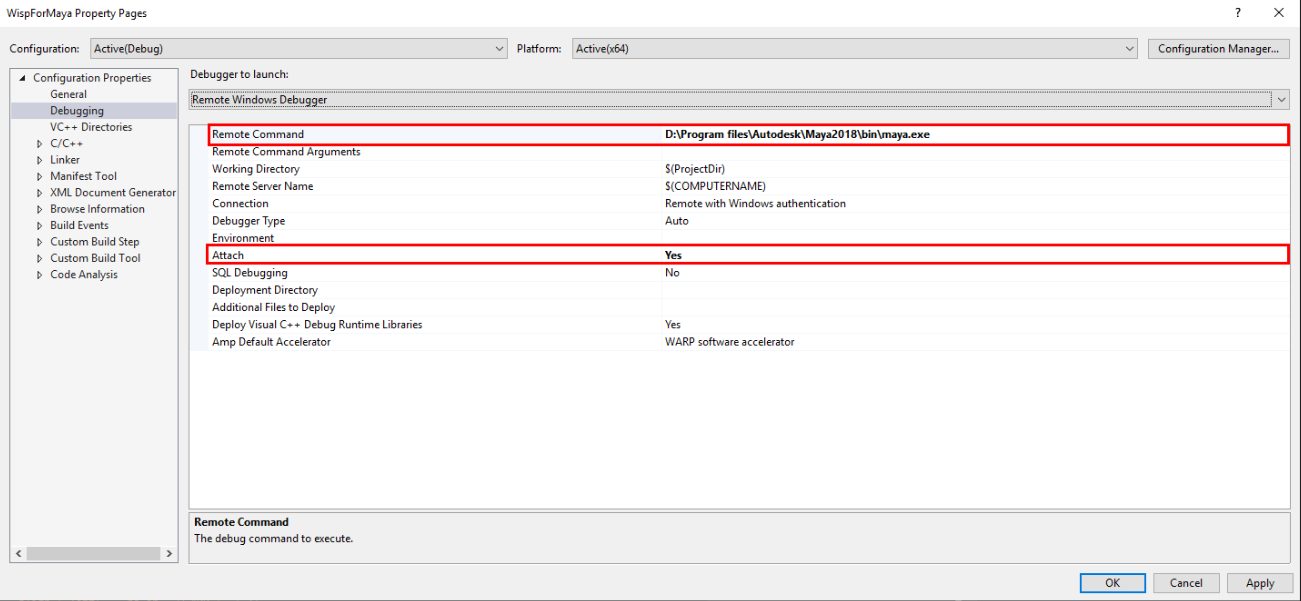1301x601 pixels.
Task: Click the tree scrollbar right arrow
Action: click(170, 553)
